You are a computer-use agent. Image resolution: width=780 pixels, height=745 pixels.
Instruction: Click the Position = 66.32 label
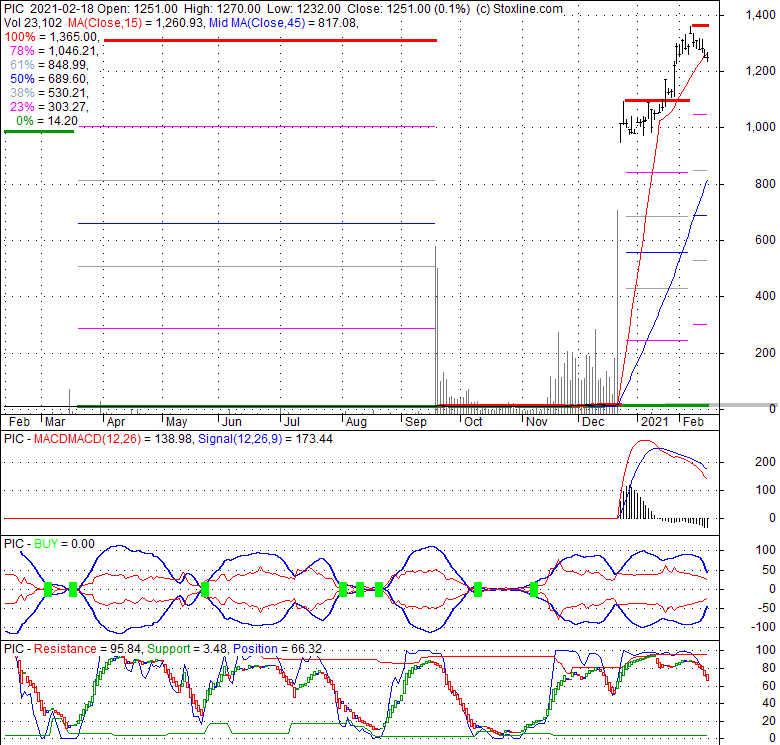278,649
